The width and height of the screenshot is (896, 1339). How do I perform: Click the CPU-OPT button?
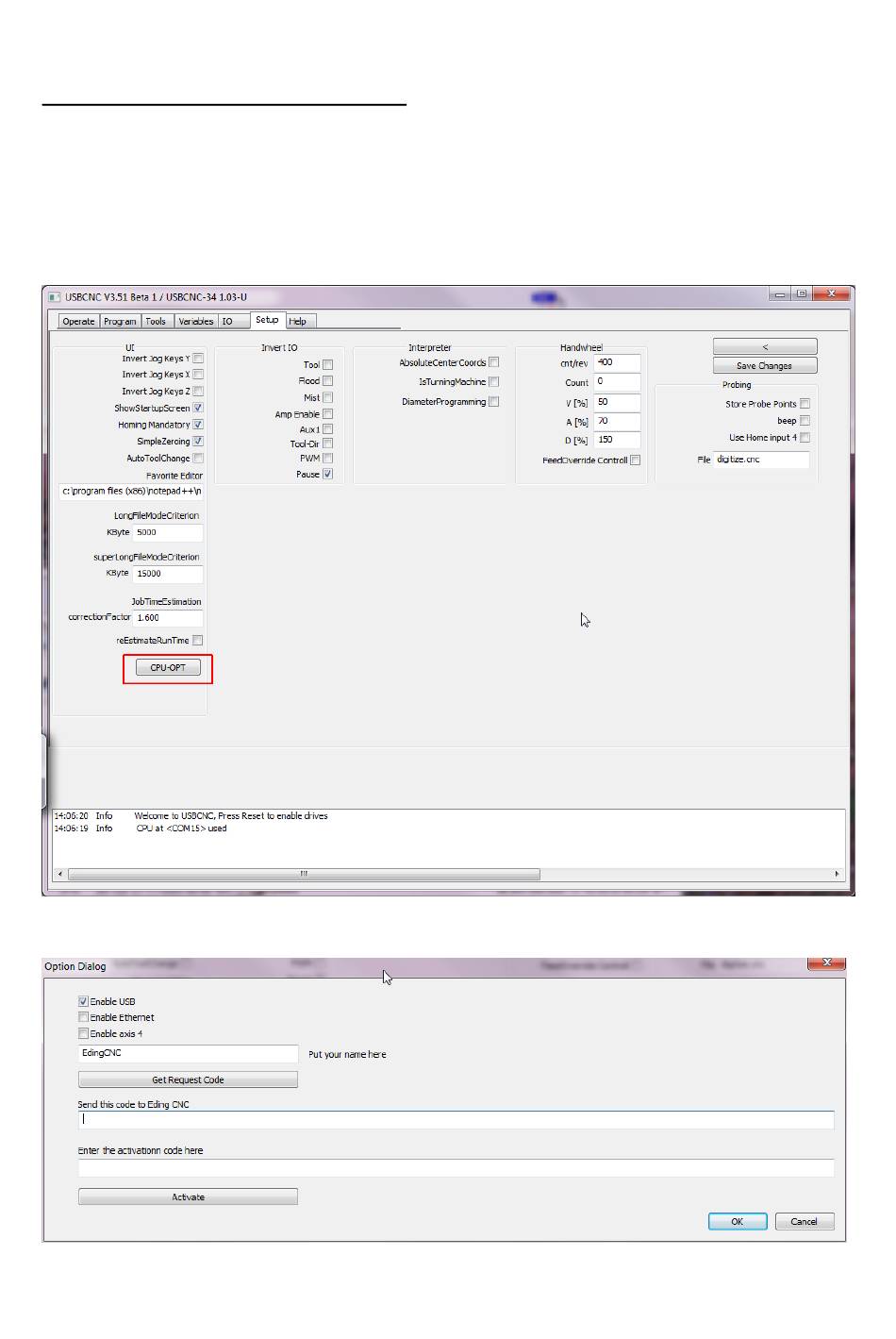coord(168,668)
